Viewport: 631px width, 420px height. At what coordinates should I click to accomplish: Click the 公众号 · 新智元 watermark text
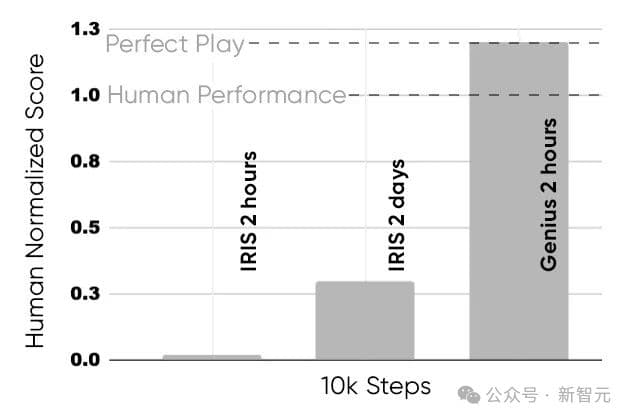(550, 393)
